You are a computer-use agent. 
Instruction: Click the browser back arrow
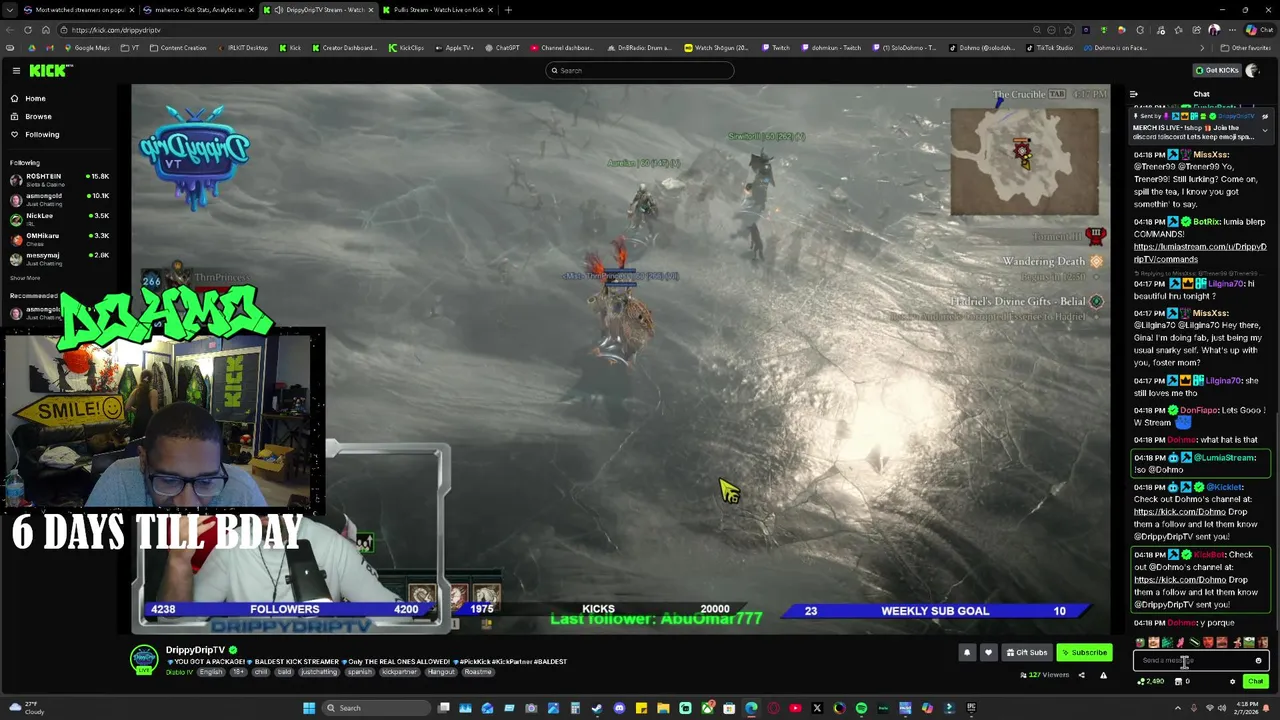point(10,30)
